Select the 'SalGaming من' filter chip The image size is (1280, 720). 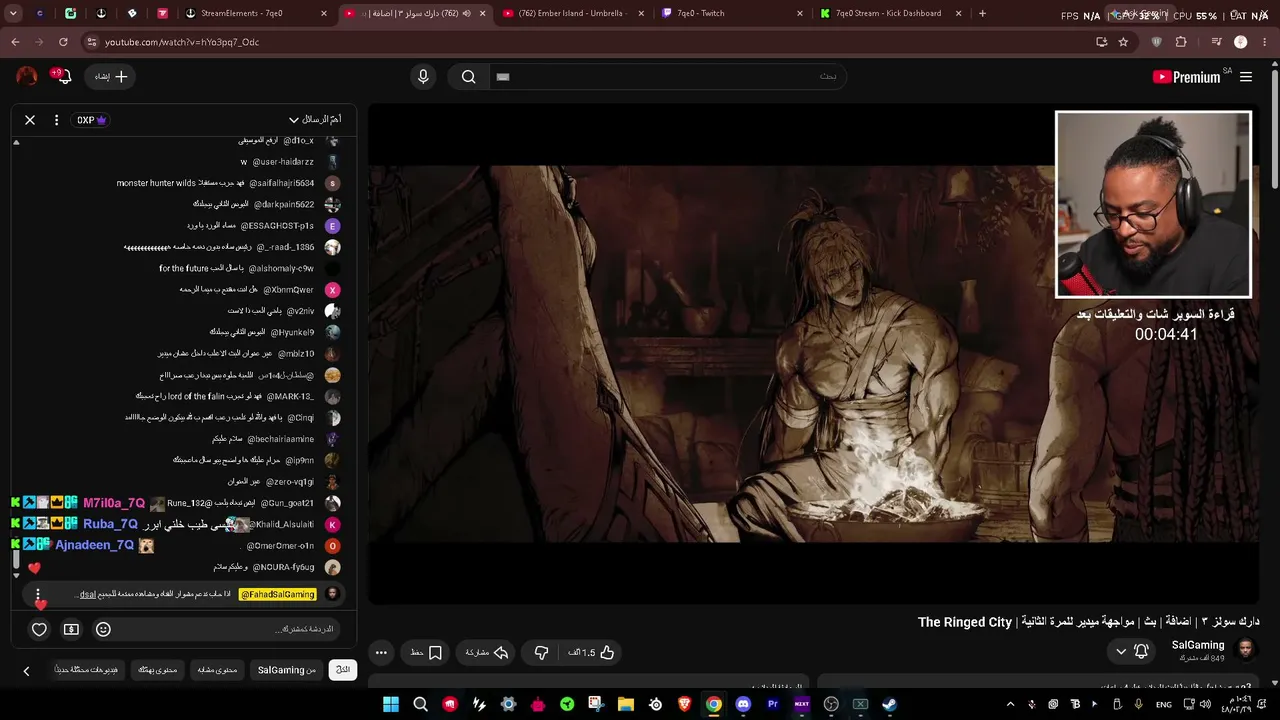click(x=287, y=670)
